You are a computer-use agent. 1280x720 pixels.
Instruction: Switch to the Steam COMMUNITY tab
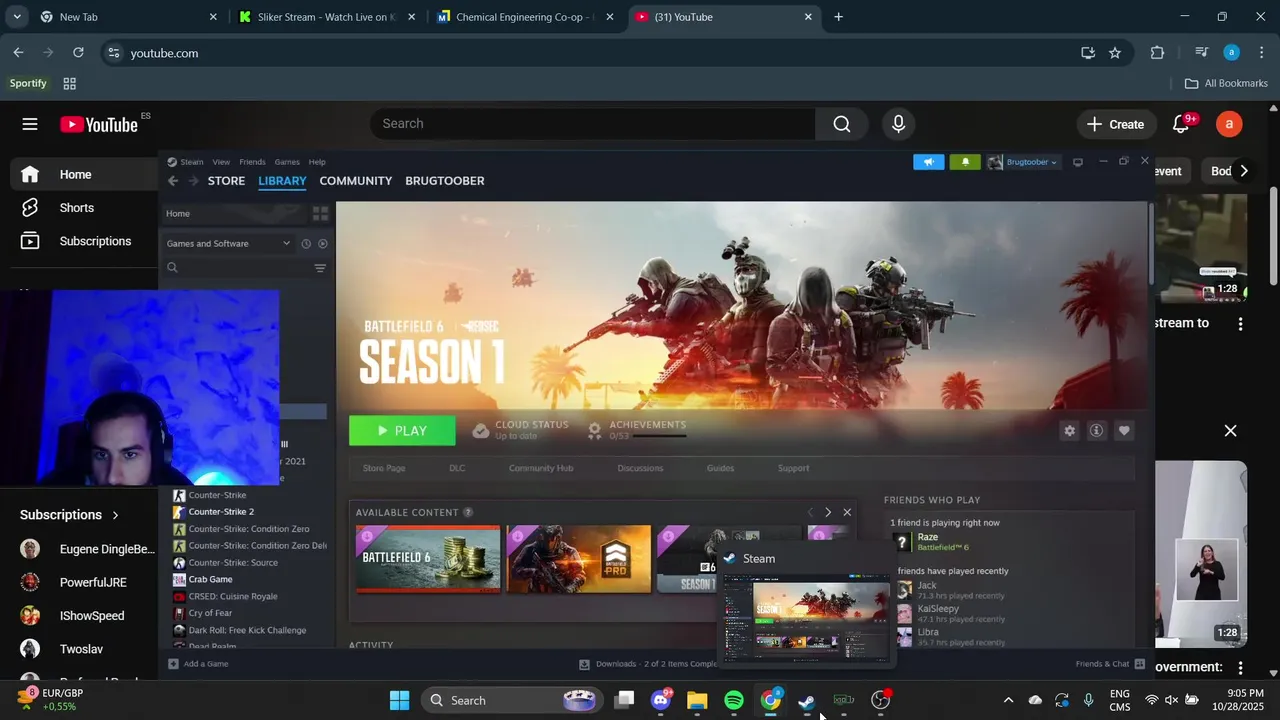(x=355, y=181)
